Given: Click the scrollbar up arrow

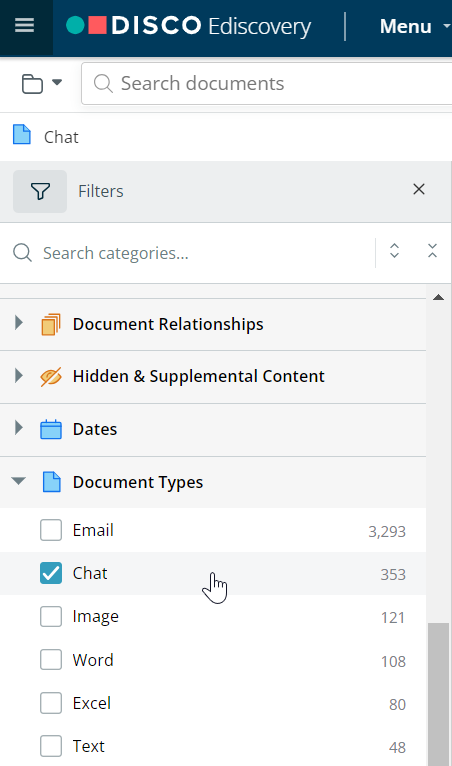Looking at the screenshot, I should pos(438,297).
